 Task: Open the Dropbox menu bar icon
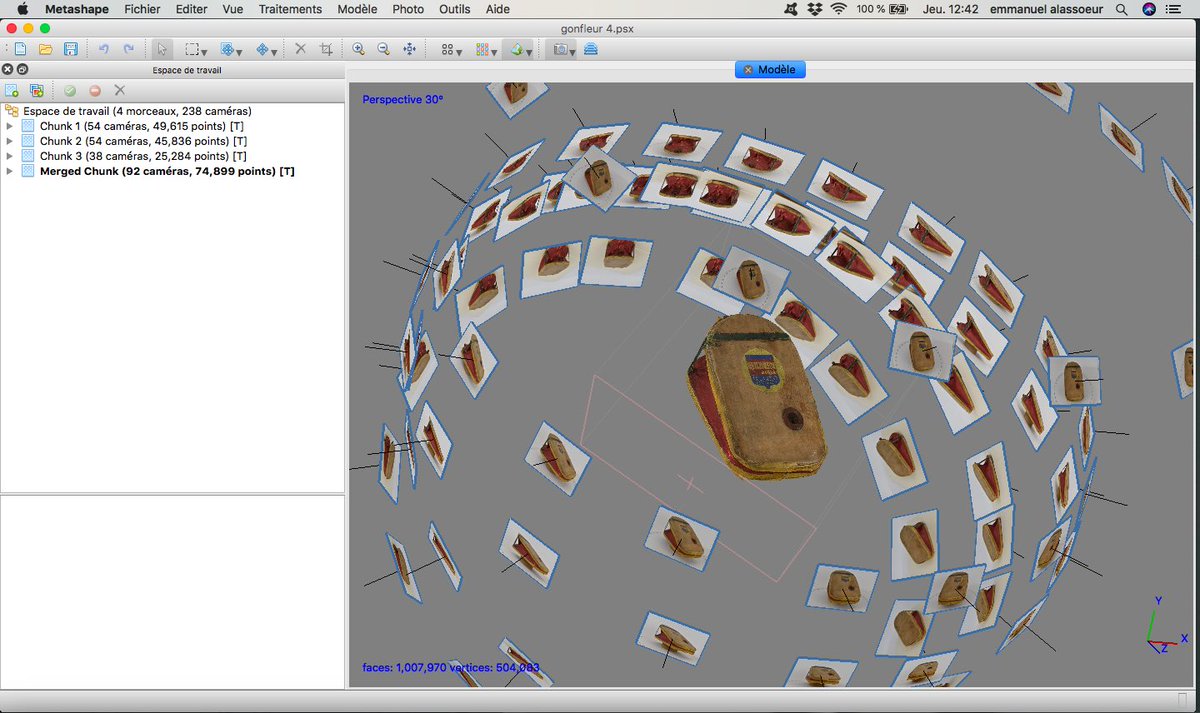(813, 9)
